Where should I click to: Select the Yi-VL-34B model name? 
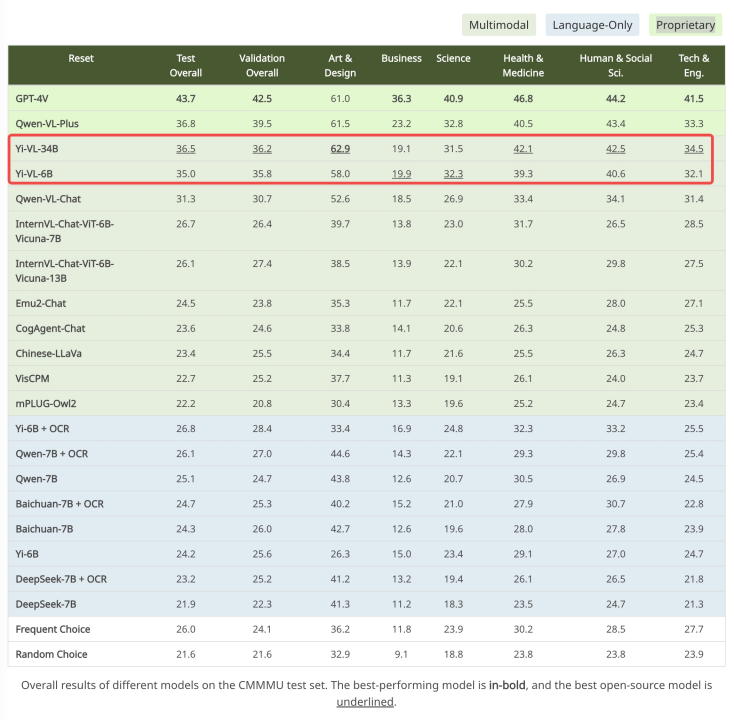click(37, 149)
